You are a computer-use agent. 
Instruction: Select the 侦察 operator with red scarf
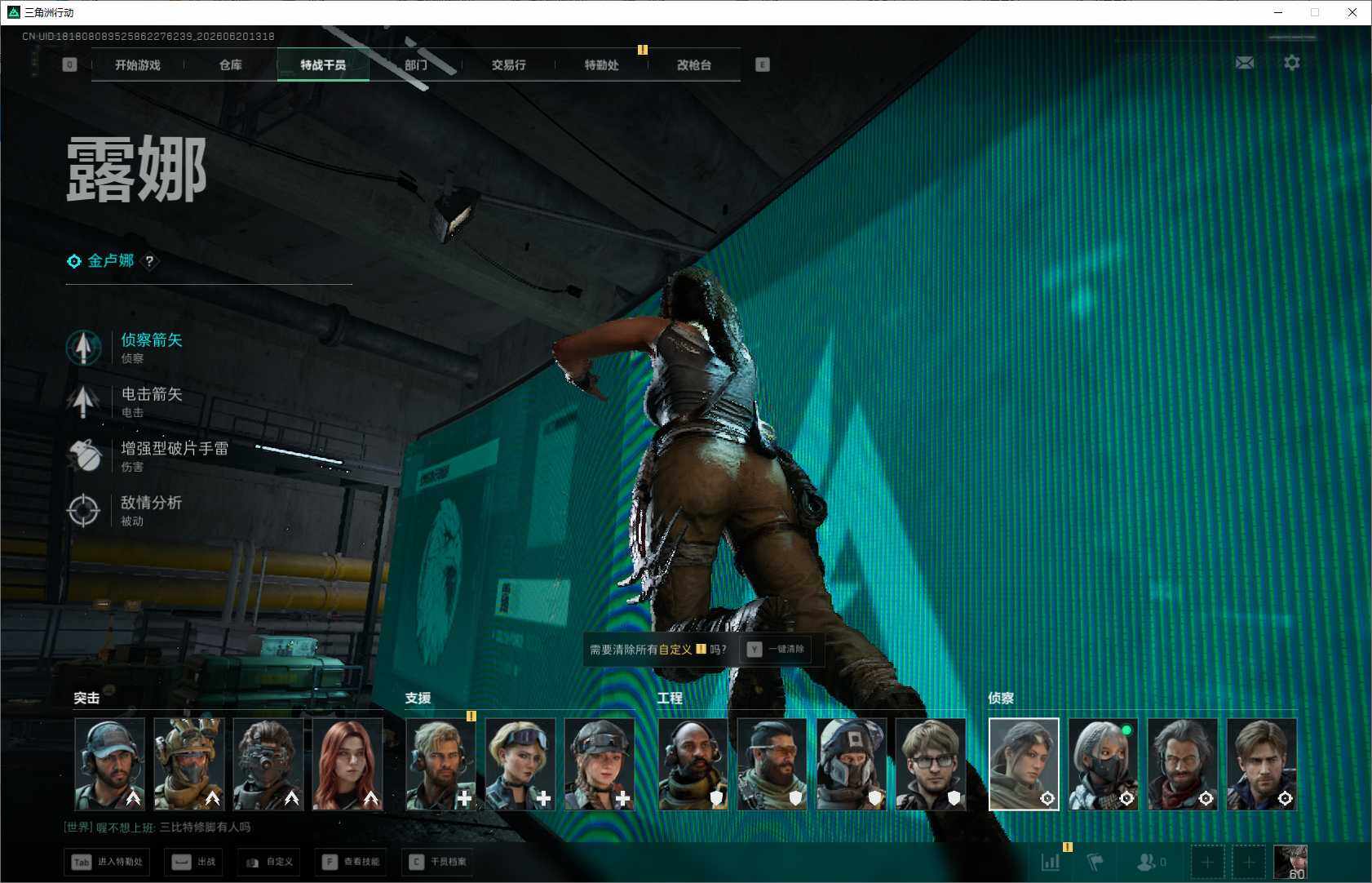(1183, 764)
